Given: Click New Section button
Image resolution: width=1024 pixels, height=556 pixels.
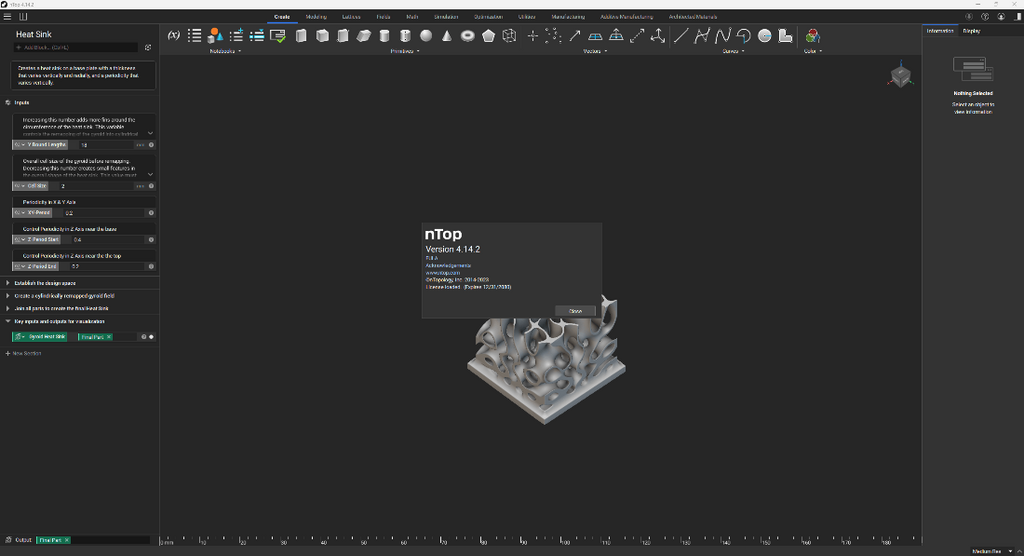Looking at the screenshot, I should 24,353.
